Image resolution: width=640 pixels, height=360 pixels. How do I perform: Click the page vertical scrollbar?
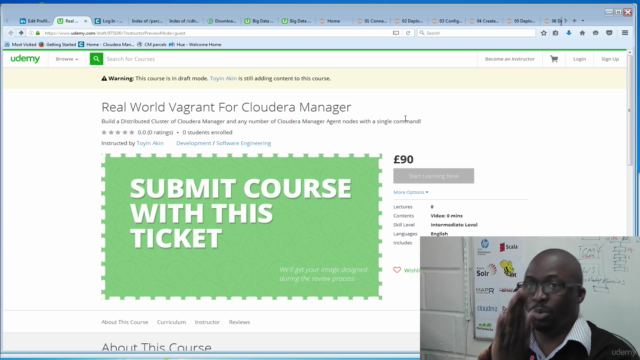629,110
